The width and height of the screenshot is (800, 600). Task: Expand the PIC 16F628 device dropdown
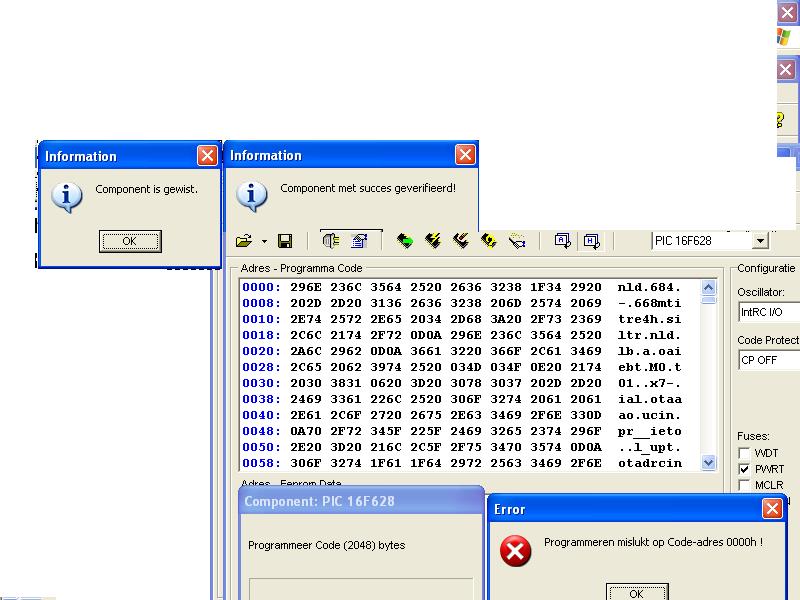(760, 241)
